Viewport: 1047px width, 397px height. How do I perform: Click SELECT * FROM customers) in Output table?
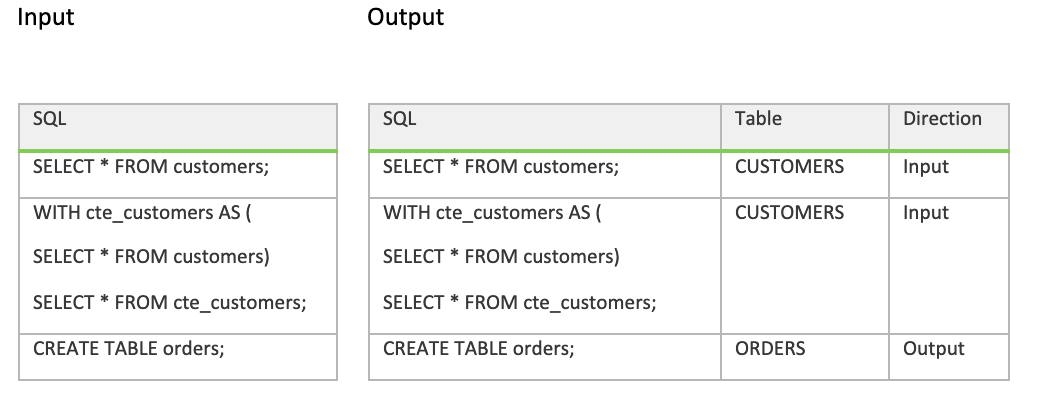pyautogui.click(x=501, y=257)
